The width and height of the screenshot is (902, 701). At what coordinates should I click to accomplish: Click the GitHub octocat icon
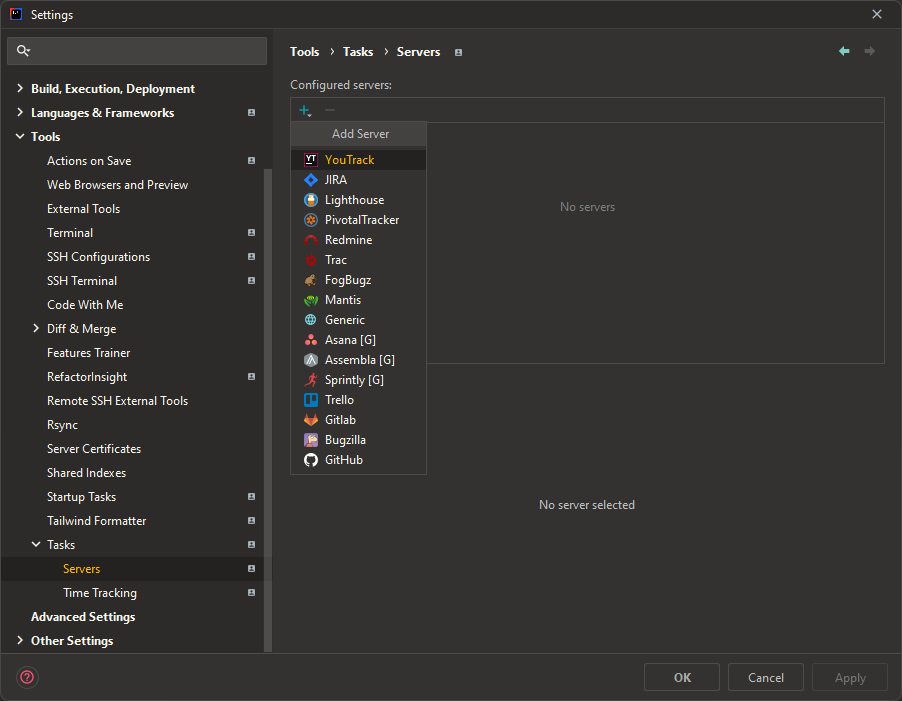[x=311, y=460]
